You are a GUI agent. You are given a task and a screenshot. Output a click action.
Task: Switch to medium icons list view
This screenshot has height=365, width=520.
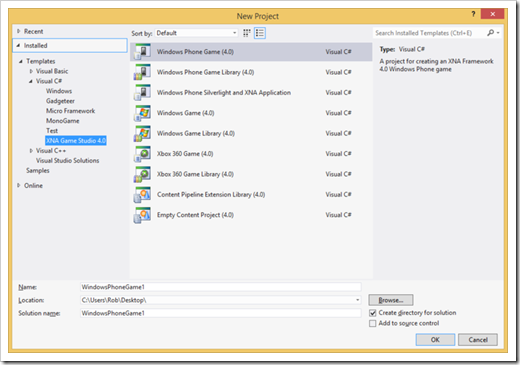[260, 33]
